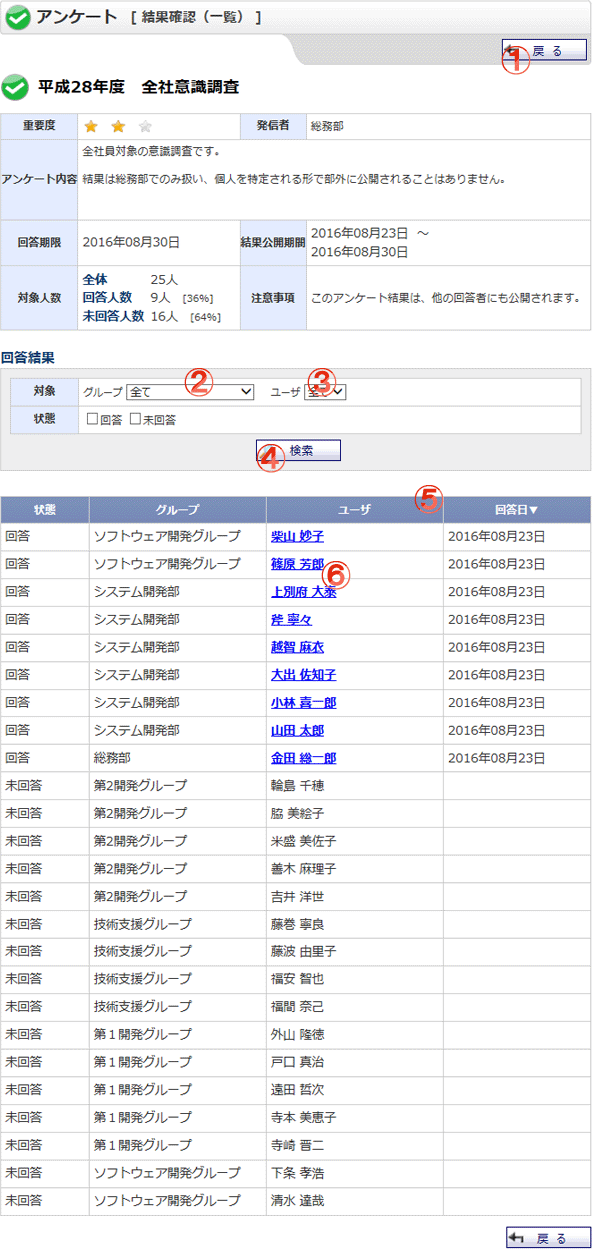
Task: Click the 回答人数 label
Action: coord(107,298)
